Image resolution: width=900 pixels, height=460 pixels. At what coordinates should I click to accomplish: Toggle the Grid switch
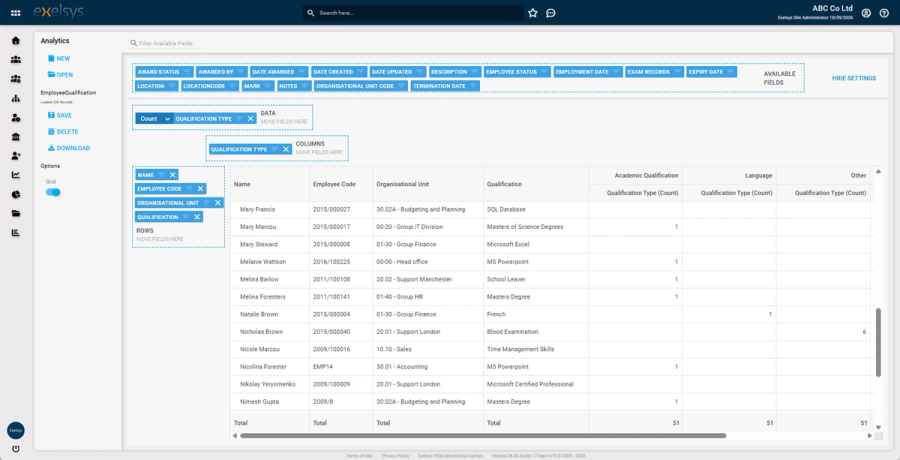[x=53, y=192]
